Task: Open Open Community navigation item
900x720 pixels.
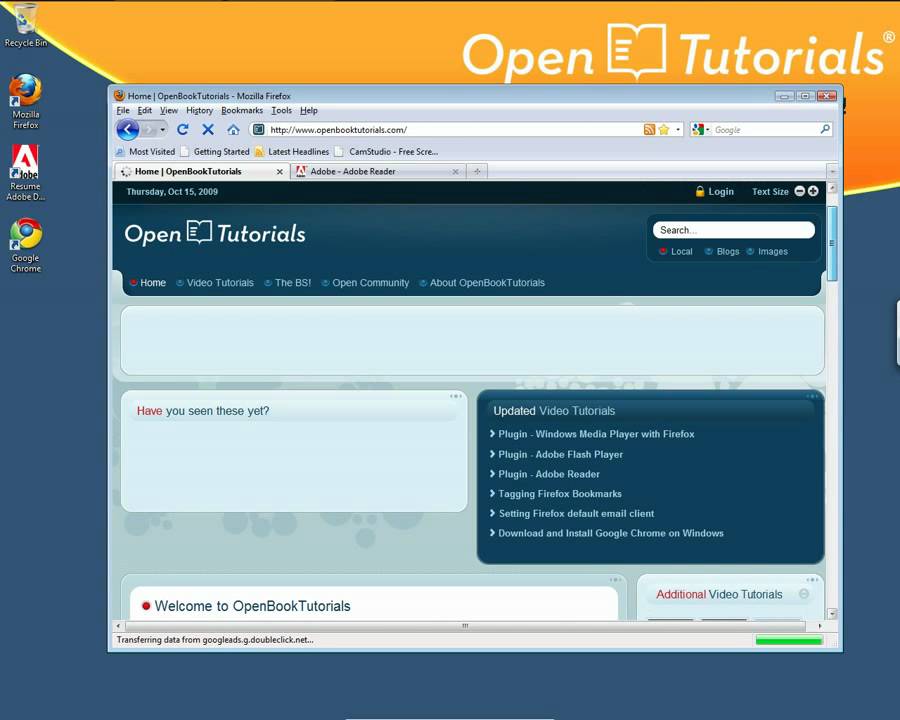Action: (x=365, y=282)
